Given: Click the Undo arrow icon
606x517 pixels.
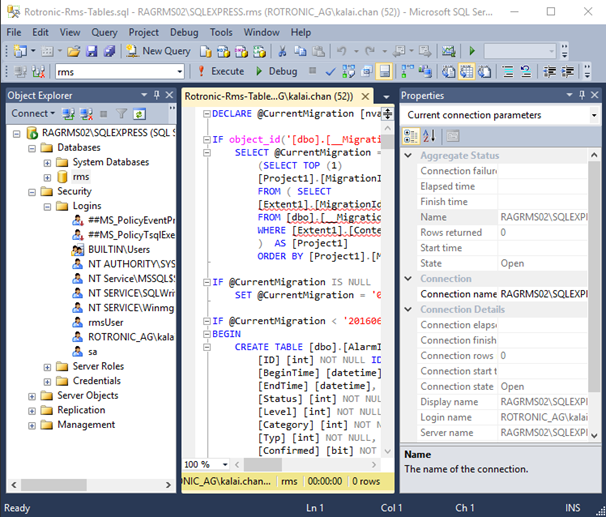Looking at the screenshot, I should (342, 51).
